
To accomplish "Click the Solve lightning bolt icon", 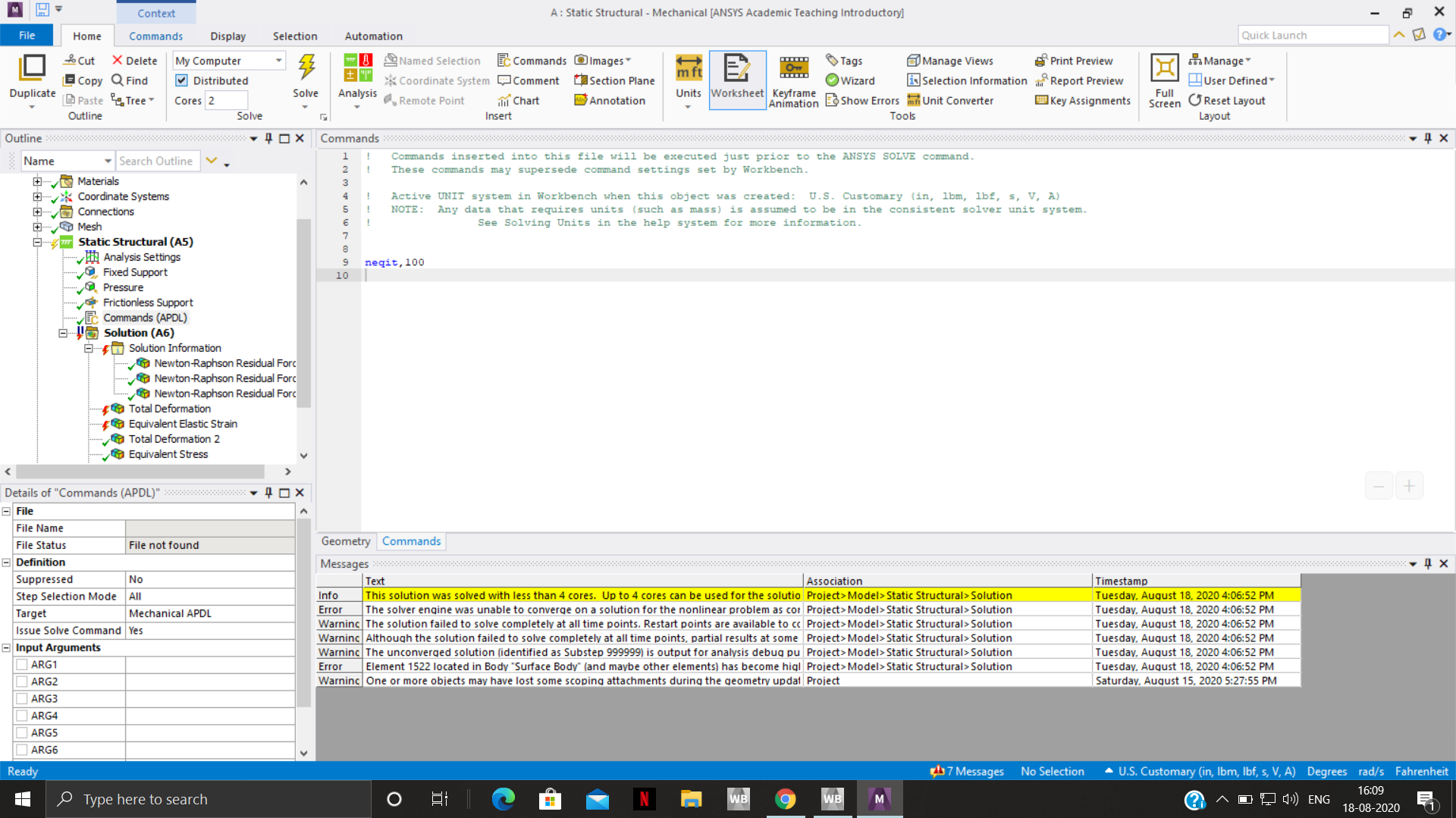I will click(x=306, y=68).
